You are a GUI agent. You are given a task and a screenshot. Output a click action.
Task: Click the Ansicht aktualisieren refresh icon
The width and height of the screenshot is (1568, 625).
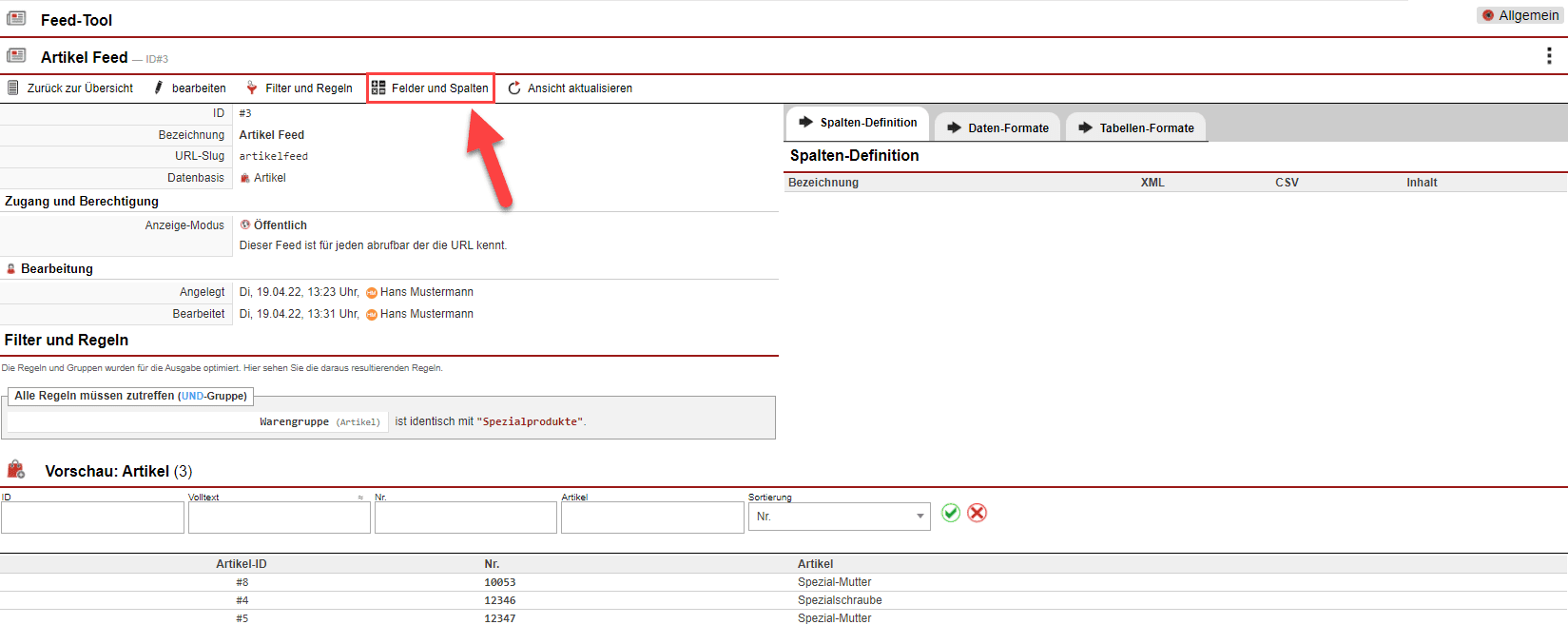coord(514,88)
